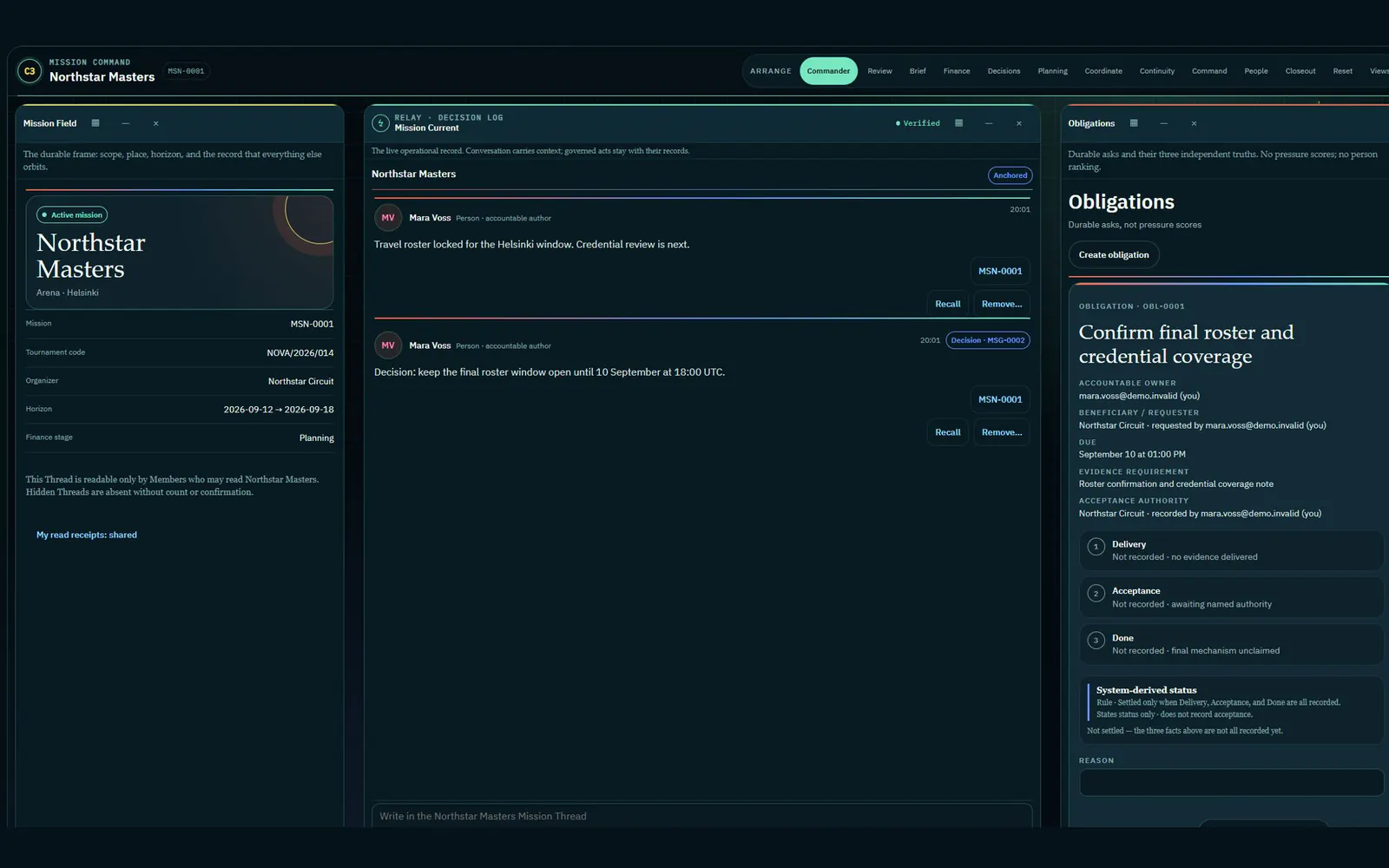Toggle 'My read receipts: shared'
Image resolution: width=1389 pixels, height=868 pixels.
pos(87,535)
